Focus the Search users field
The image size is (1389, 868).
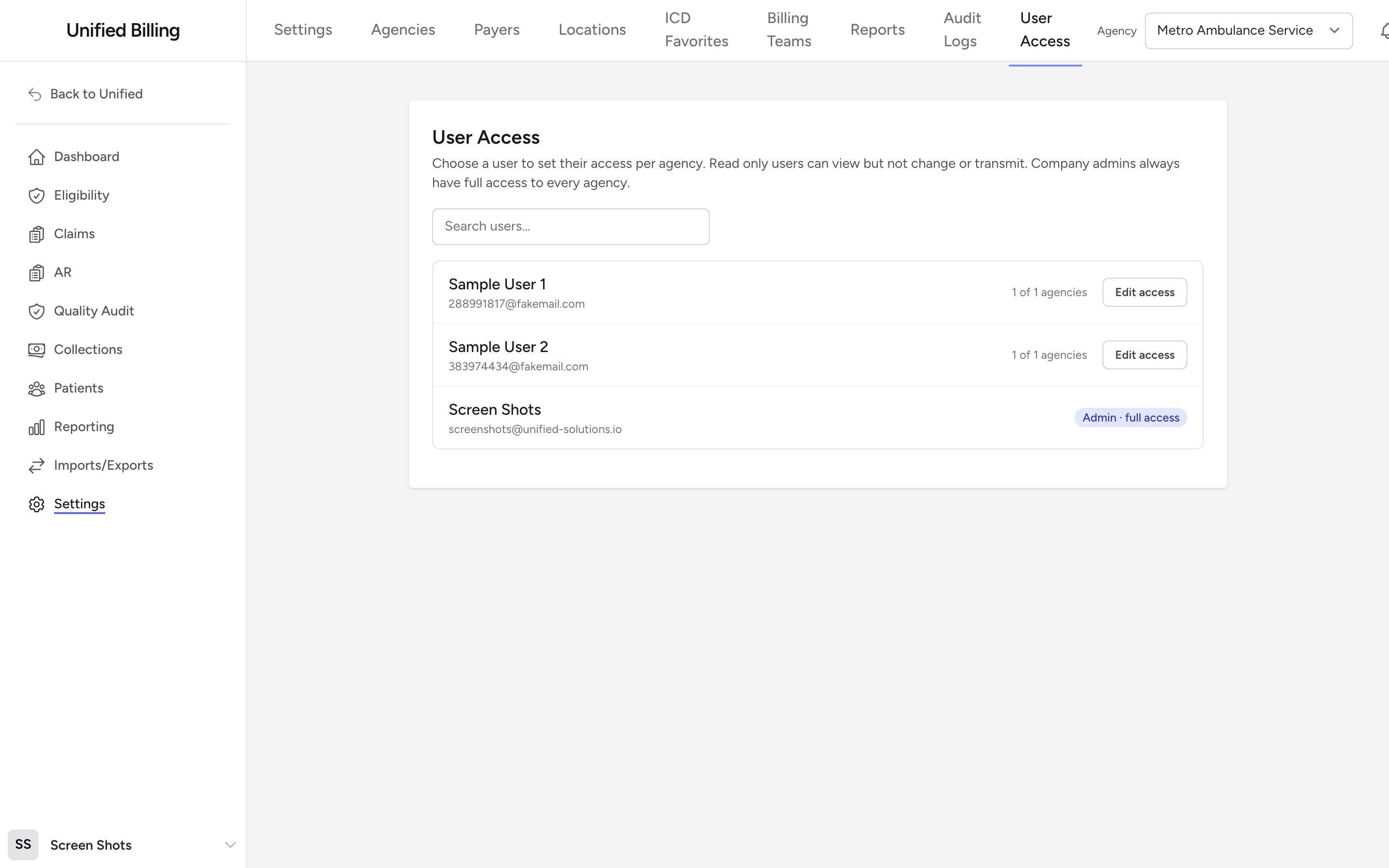click(x=571, y=226)
